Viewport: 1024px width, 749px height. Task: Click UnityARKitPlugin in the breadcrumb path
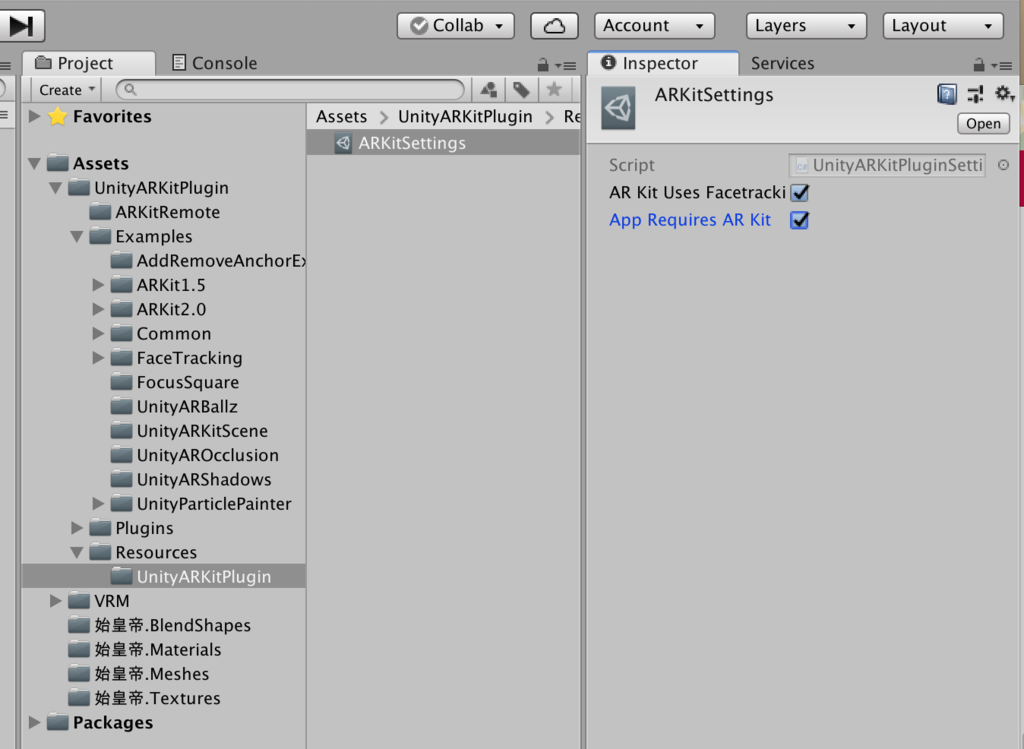pos(465,117)
